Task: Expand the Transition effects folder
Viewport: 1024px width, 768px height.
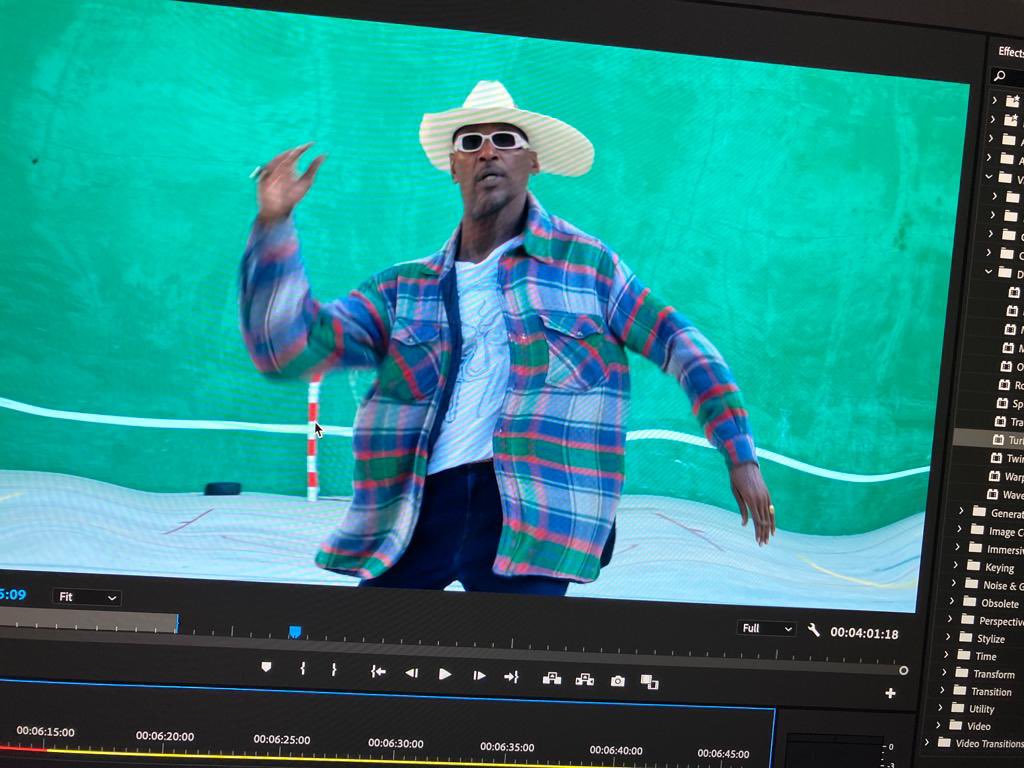Action: tap(942, 689)
